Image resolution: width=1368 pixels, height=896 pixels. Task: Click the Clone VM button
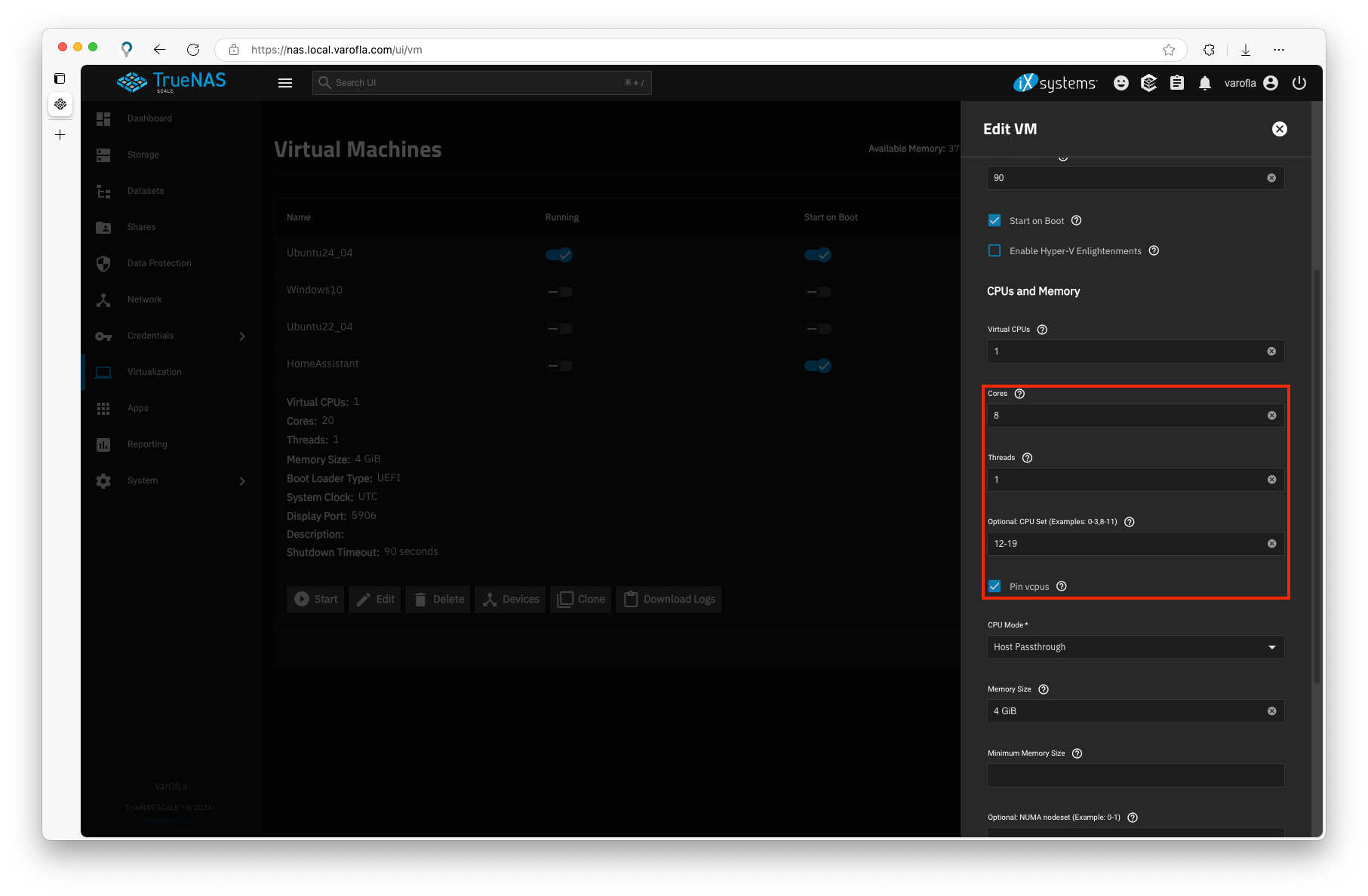click(581, 600)
